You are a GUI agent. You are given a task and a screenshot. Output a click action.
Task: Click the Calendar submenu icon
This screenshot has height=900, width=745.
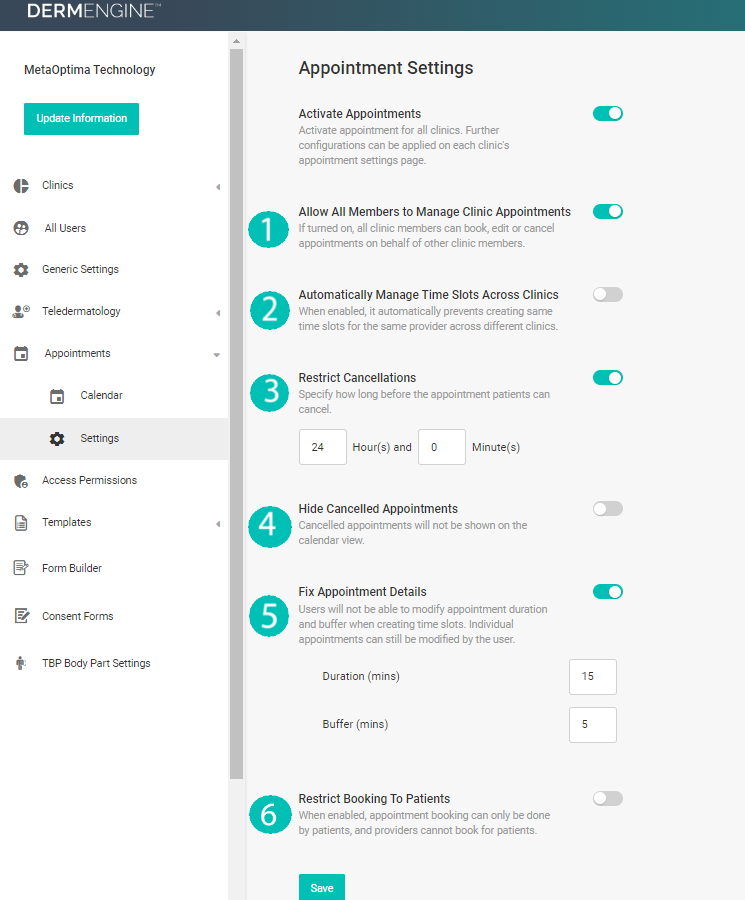57,396
